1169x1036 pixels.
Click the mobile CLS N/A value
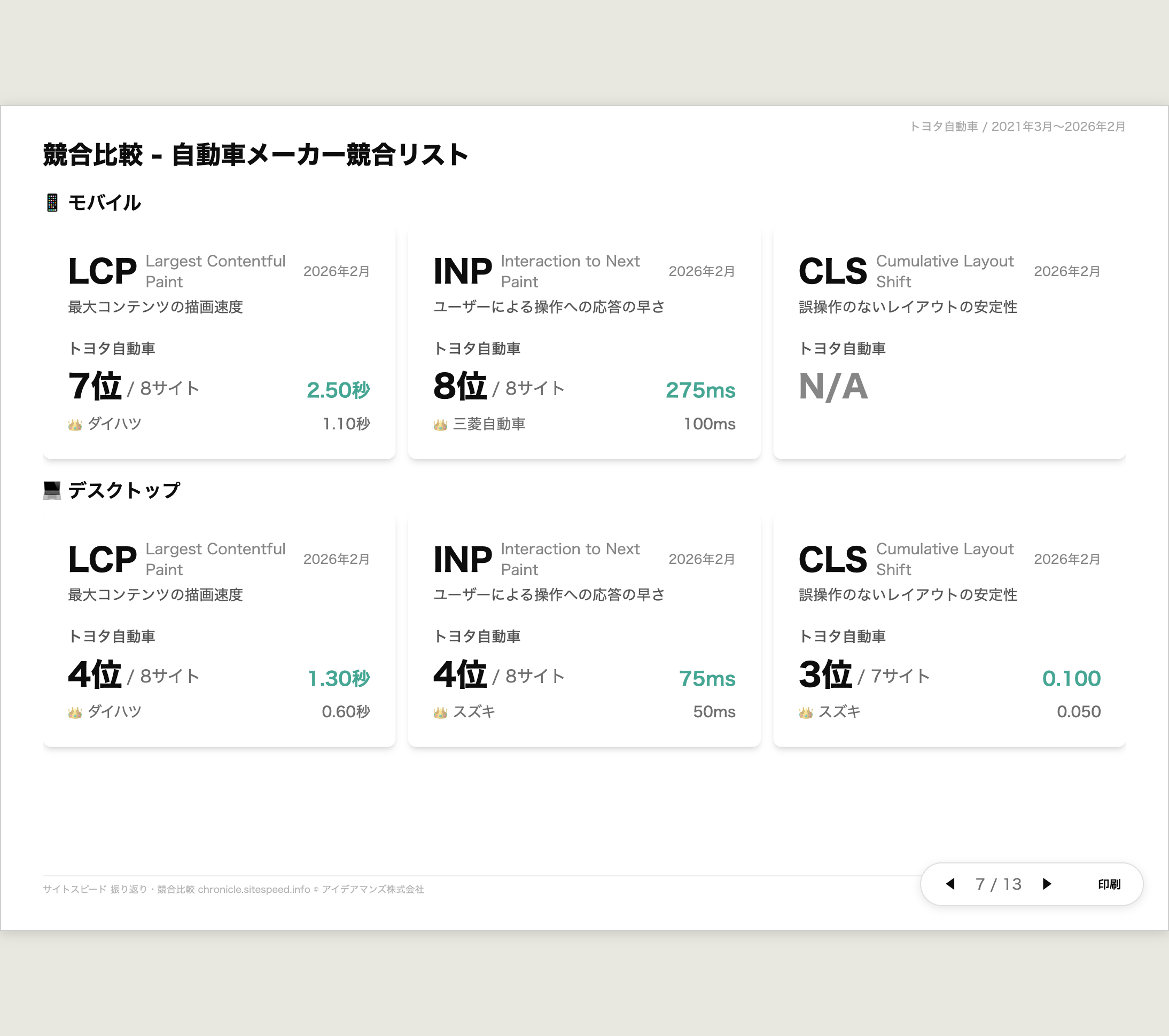pos(833,387)
